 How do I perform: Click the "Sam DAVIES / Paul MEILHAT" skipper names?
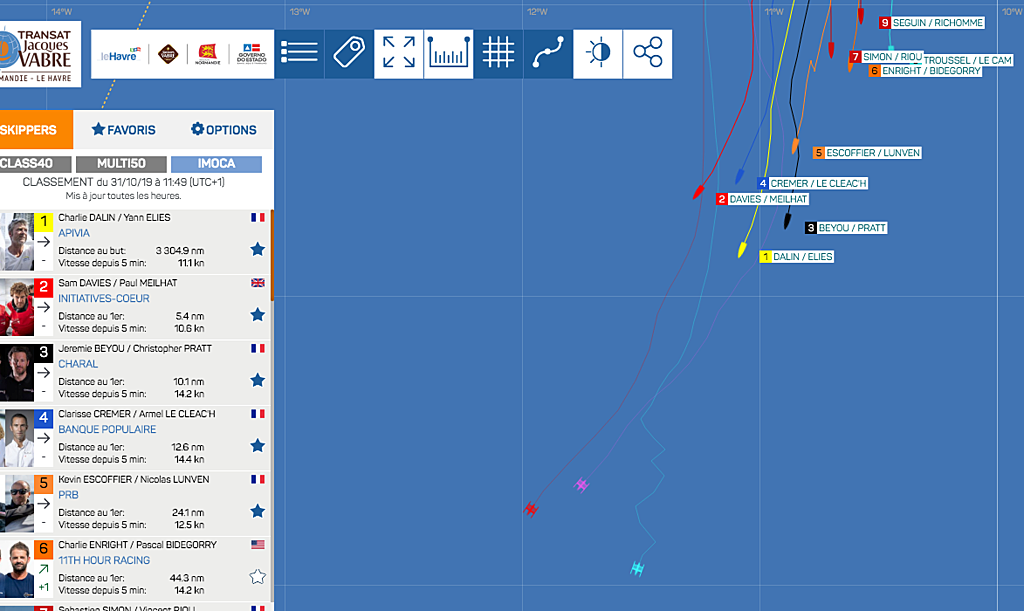[x=118, y=283]
